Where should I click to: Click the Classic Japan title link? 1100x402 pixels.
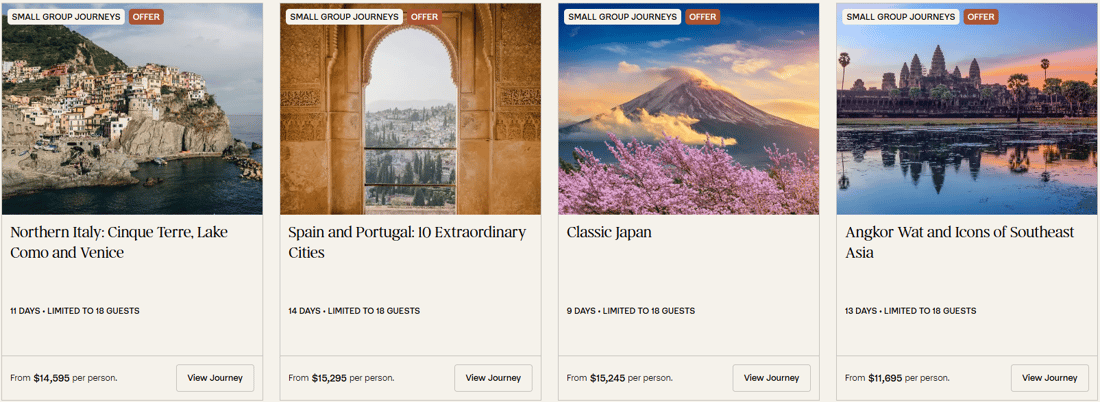tap(609, 232)
